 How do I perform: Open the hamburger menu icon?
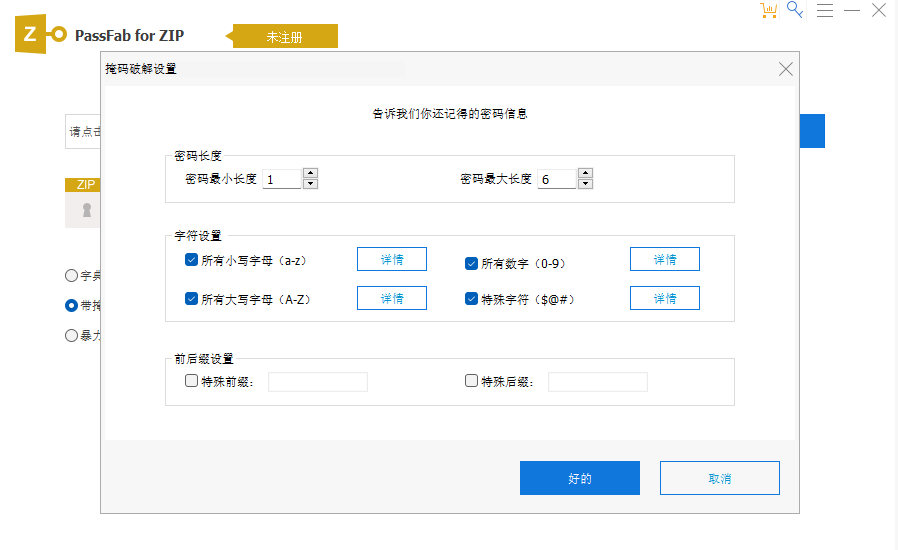coord(825,10)
